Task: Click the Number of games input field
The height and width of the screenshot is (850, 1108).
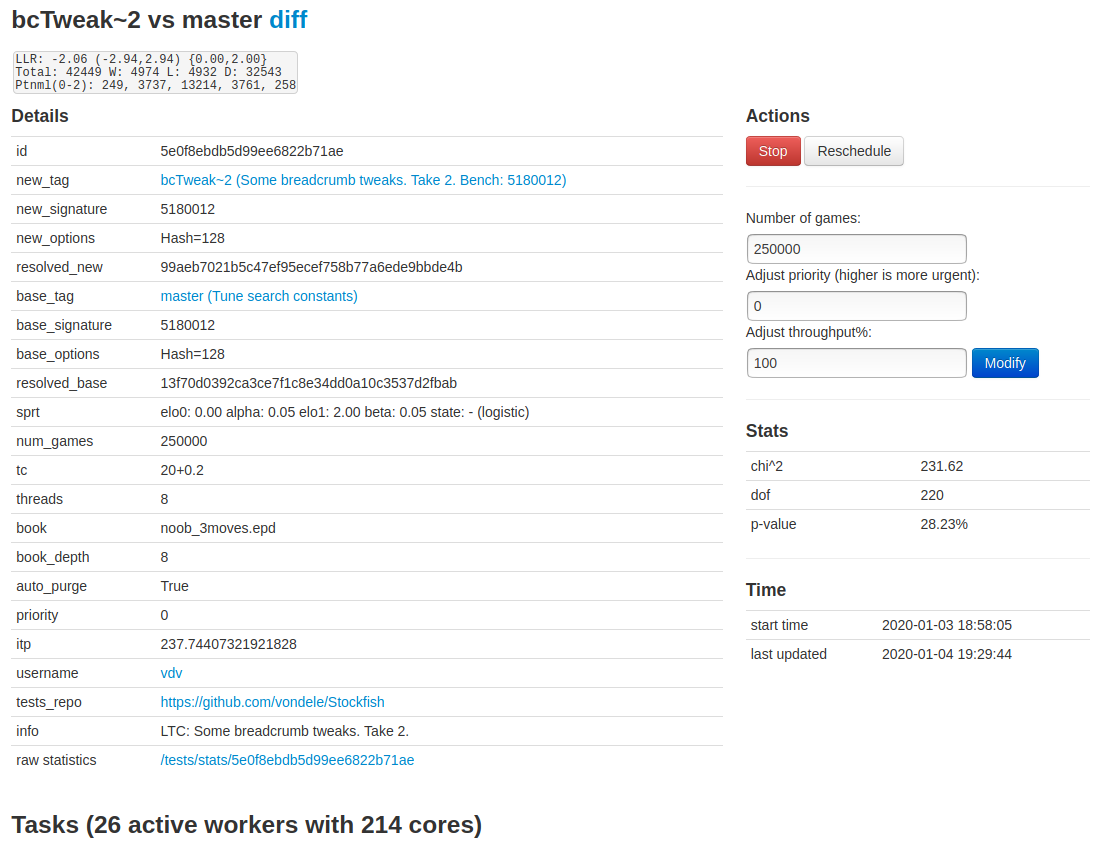Action: (x=856, y=249)
